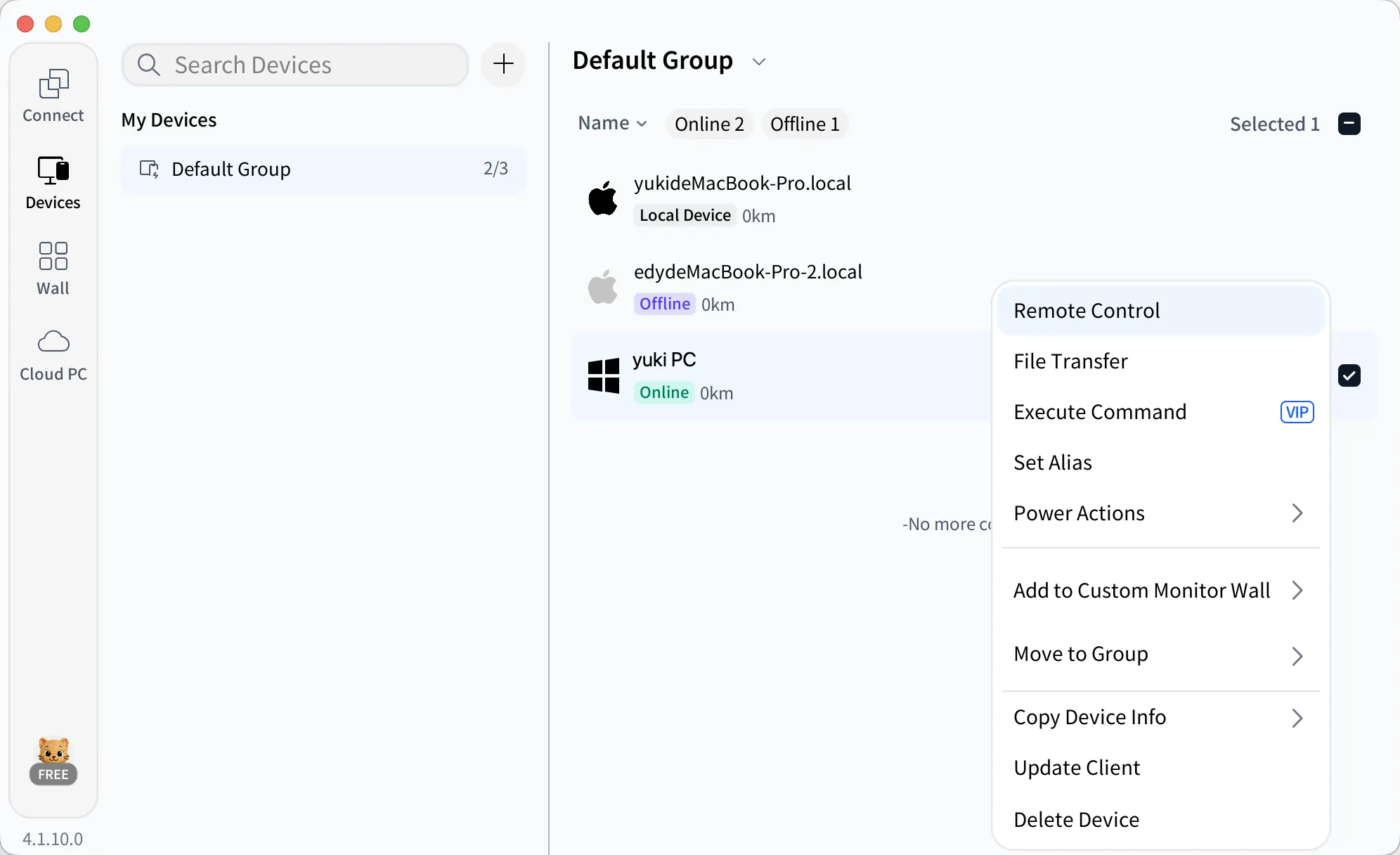This screenshot has height=855, width=1400.
Task: Open the Wall monitor view
Action: click(x=53, y=269)
